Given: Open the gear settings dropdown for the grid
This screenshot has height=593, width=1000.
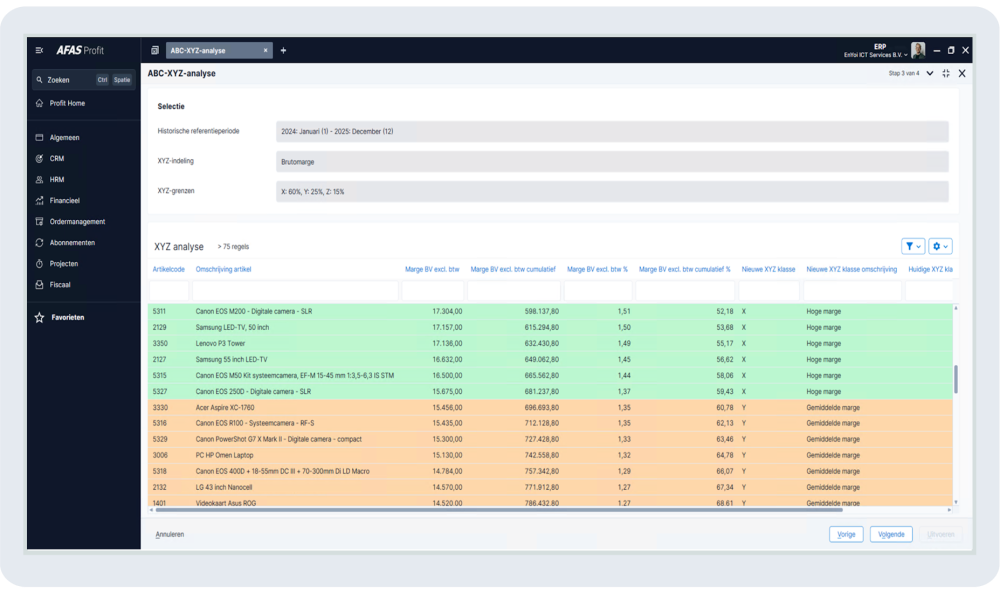Looking at the screenshot, I should 940,246.
